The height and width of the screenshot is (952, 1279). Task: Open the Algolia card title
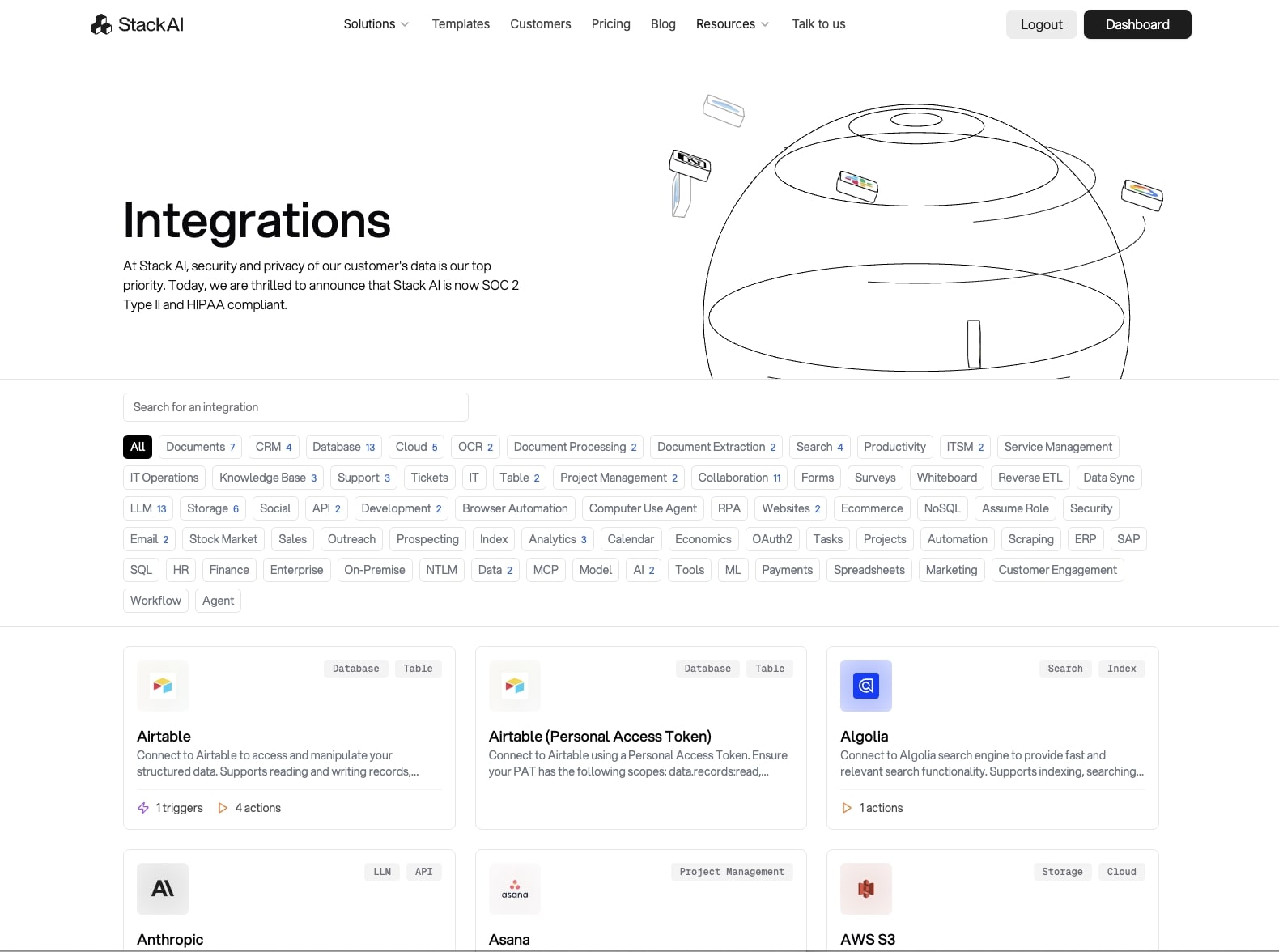click(x=865, y=737)
